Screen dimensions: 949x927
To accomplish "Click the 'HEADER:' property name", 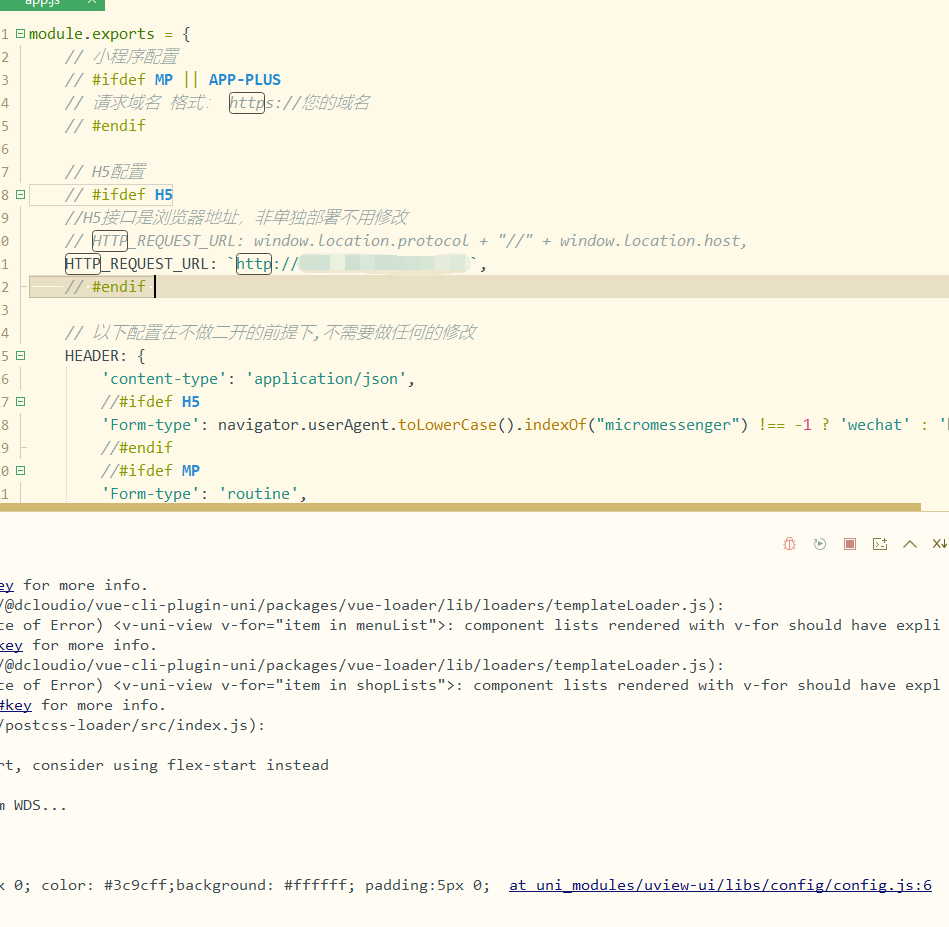I will pyautogui.click(x=96, y=356).
